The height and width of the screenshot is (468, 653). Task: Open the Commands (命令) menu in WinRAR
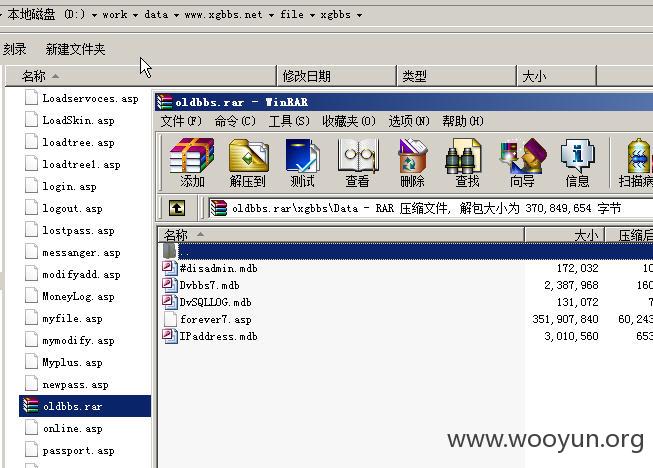click(235, 121)
